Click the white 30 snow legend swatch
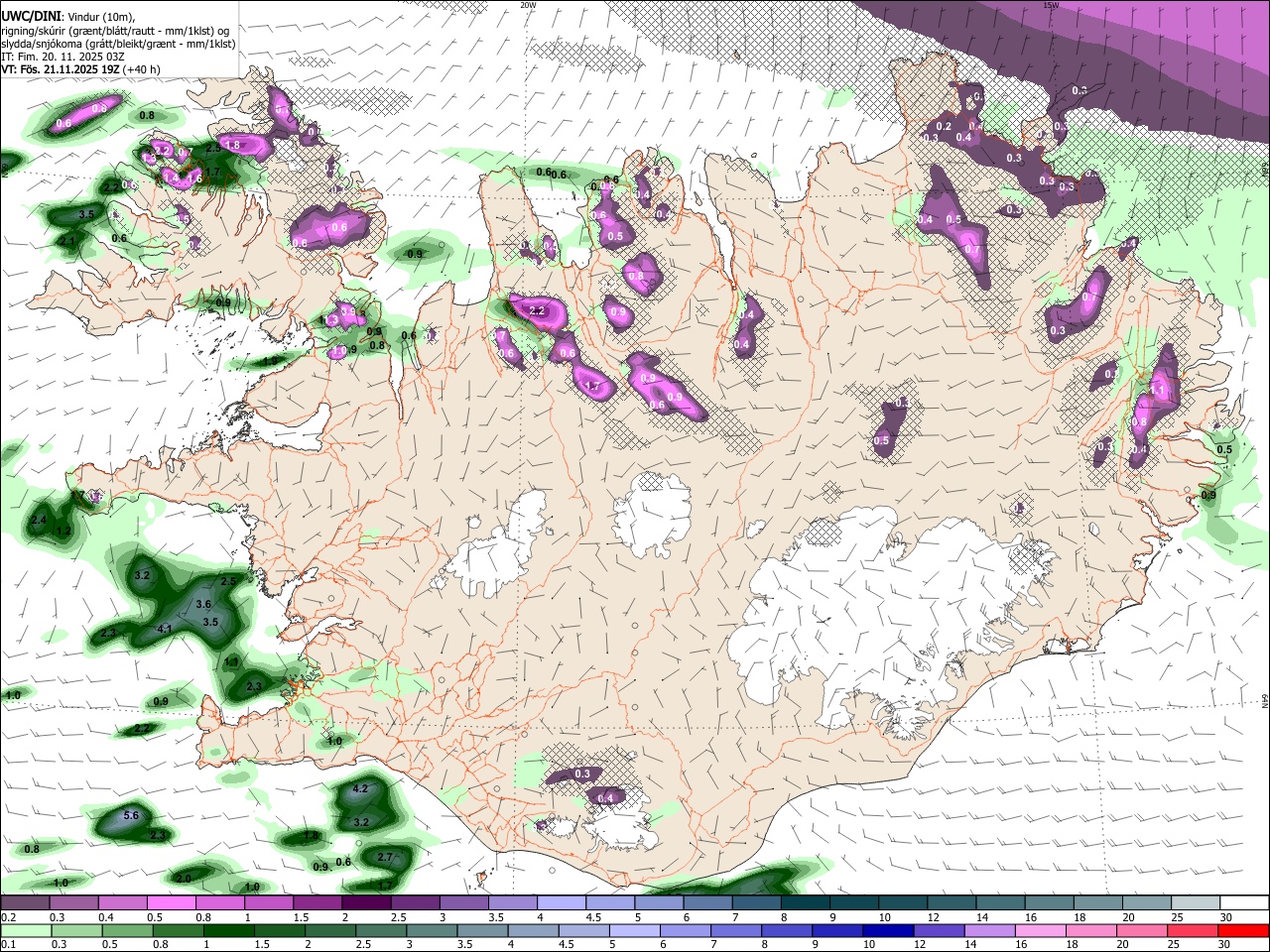The height and width of the screenshot is (952, 1270). click(x=1244, y=903)
